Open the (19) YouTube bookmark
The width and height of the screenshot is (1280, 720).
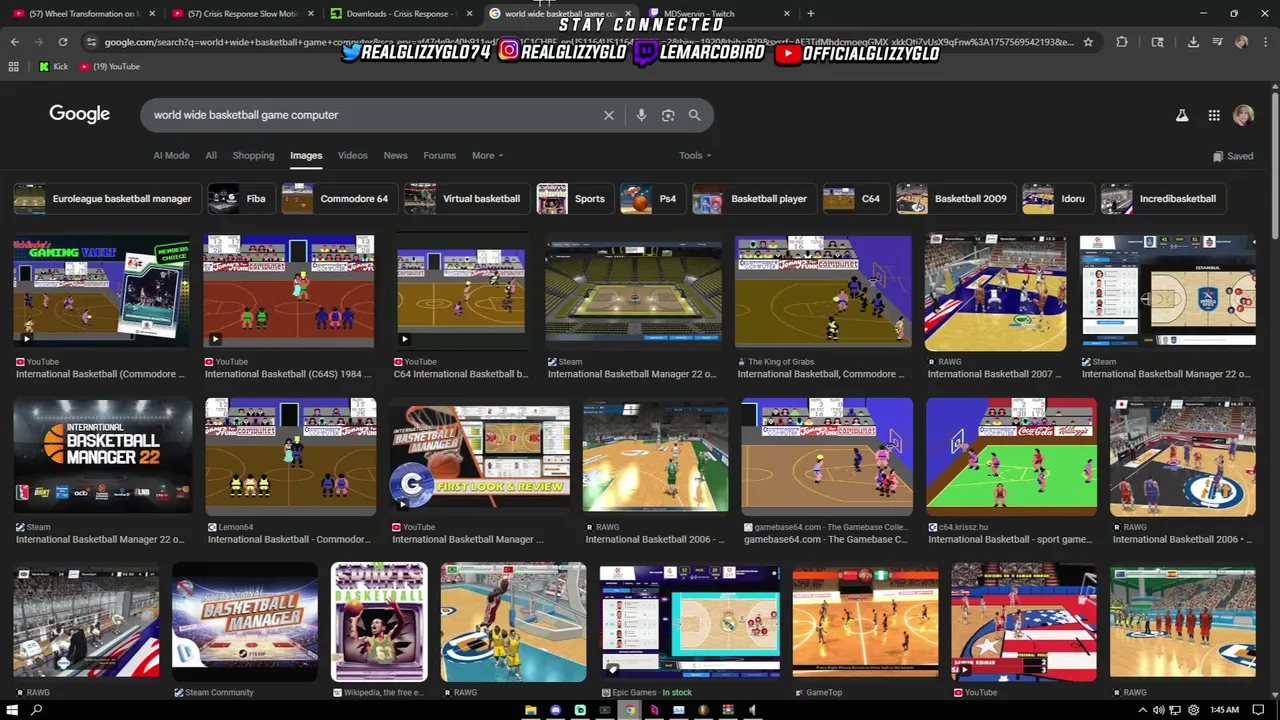point(110,66)
